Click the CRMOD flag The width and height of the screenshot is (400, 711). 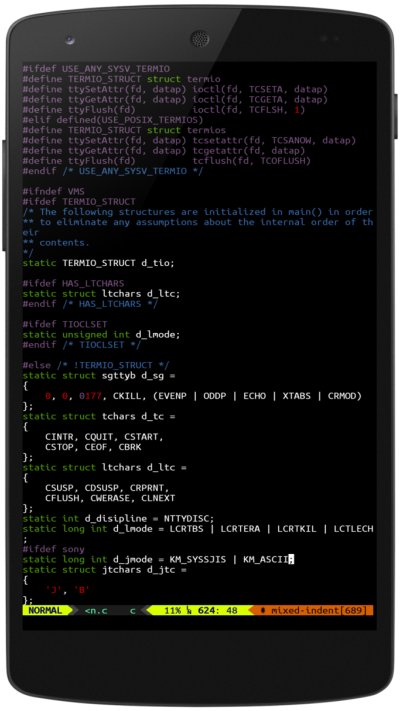coord(342,396)
